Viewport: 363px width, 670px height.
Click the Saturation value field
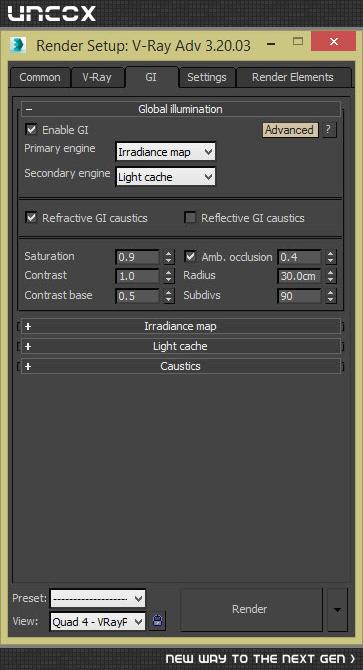coord(138,258)
